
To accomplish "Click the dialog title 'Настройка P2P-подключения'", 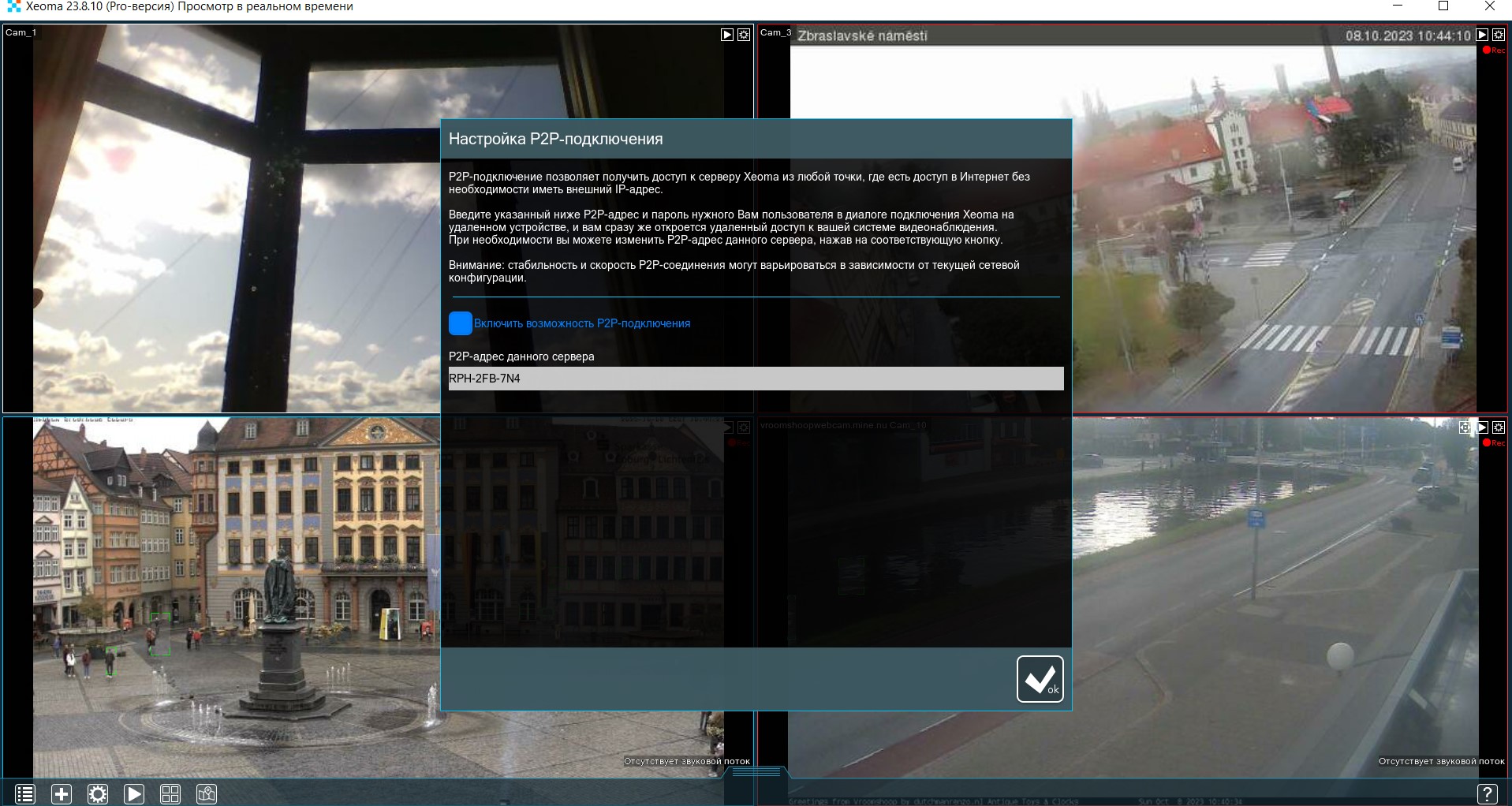I will click(x=555, y=139).
